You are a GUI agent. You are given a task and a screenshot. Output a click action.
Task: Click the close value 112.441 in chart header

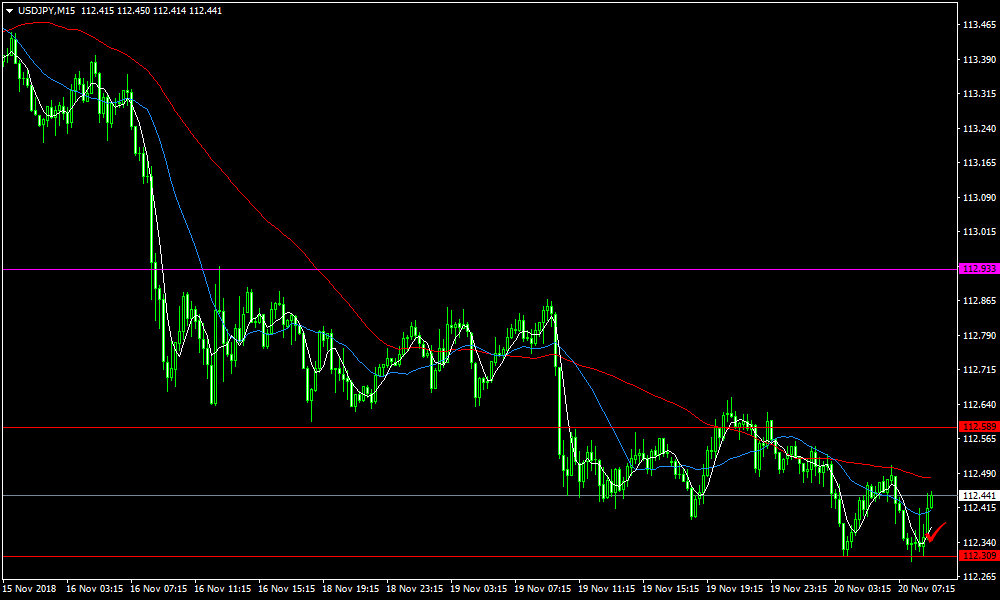tap(205, 11)
